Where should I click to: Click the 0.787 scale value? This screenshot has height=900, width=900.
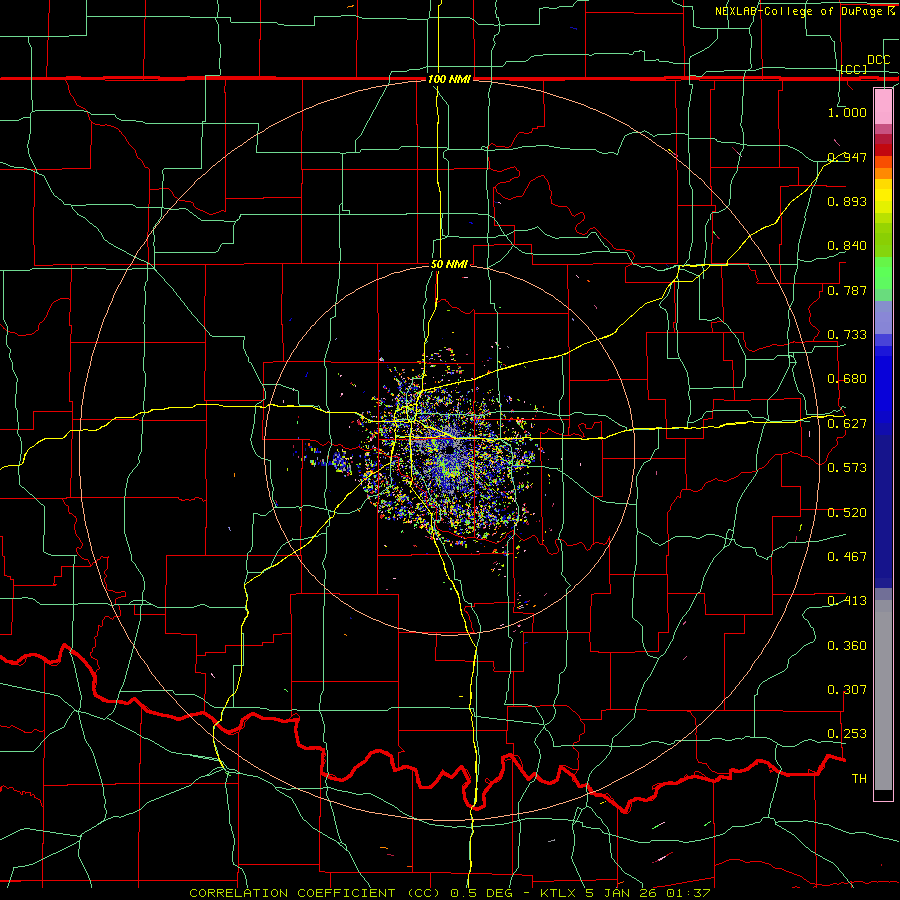(847, 290)
